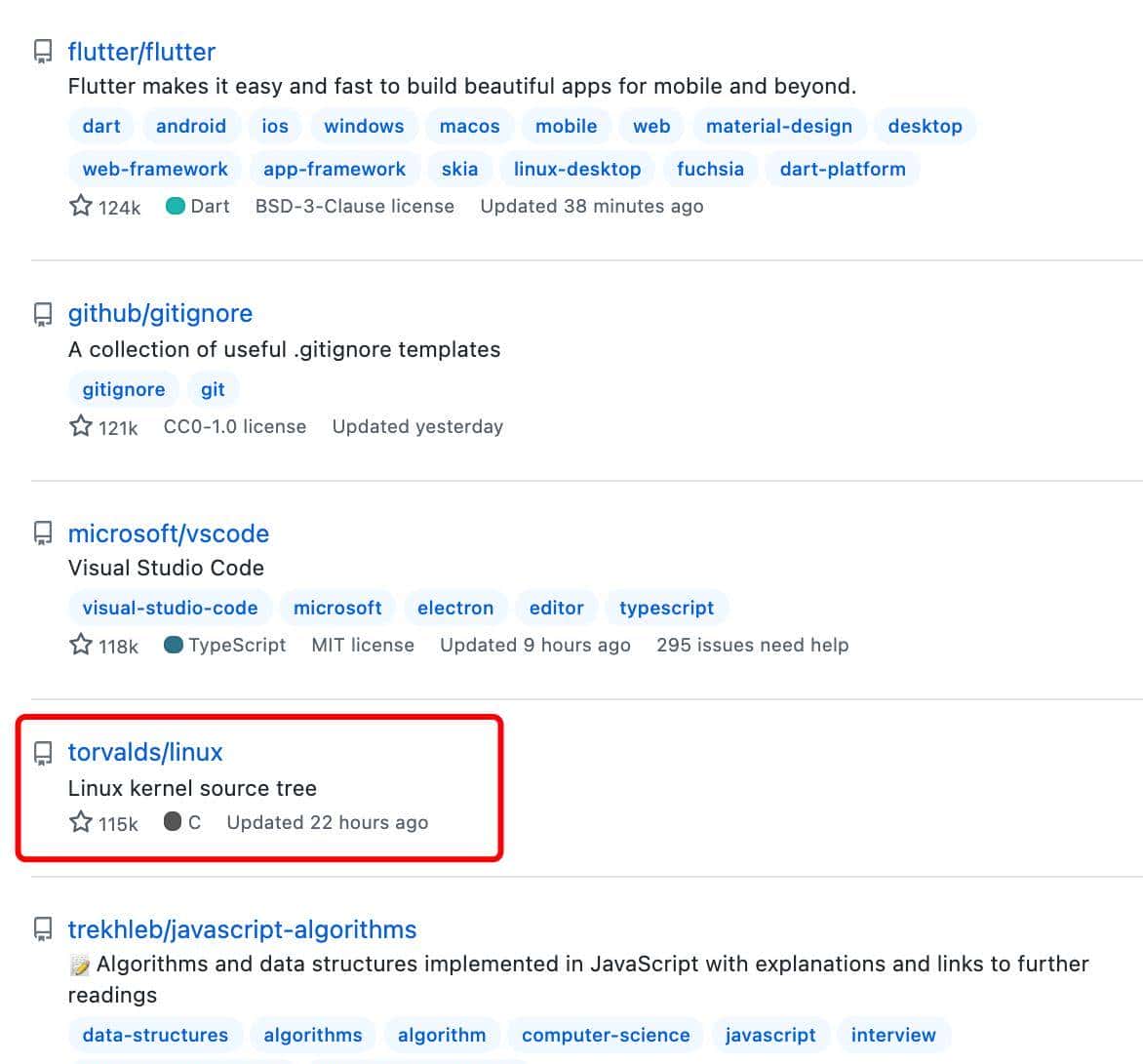Star the microsoft/vscode repository

(80, 644)
